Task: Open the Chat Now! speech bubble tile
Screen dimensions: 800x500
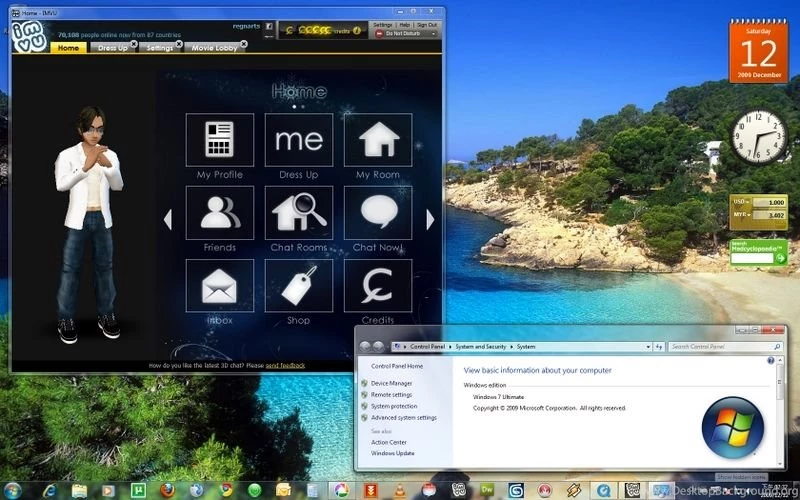Action: [378, 213]
